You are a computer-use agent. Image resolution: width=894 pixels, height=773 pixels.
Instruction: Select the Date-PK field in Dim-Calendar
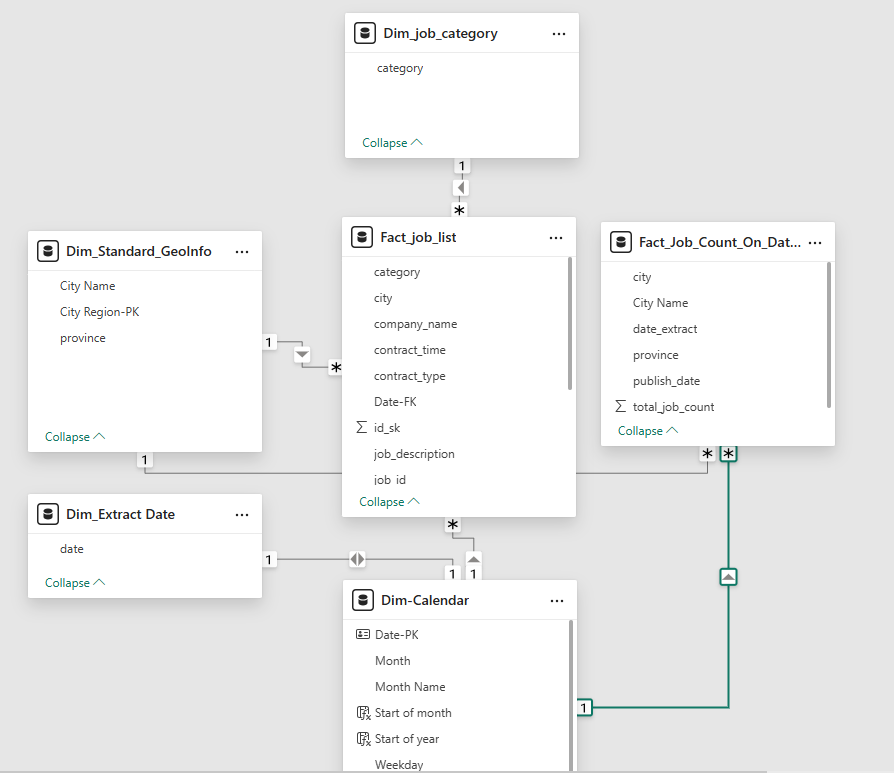coord(396,635)
